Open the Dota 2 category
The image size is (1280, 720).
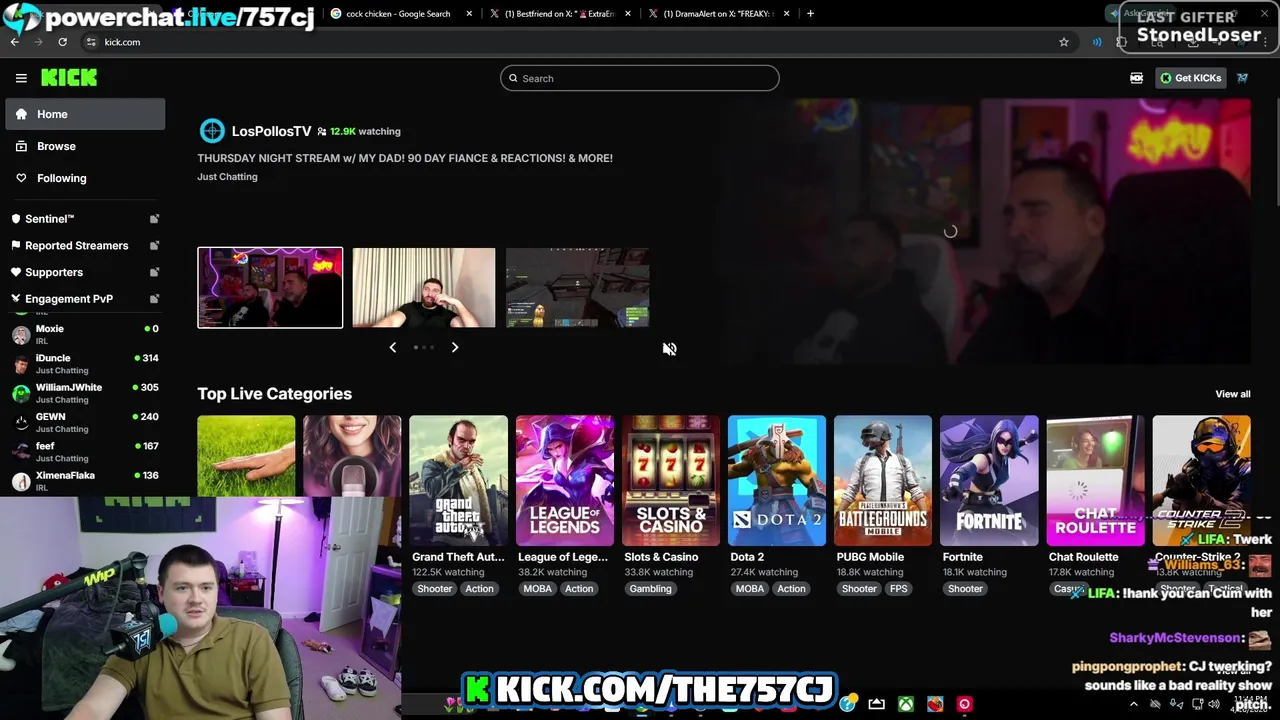(x=777, y=480)
